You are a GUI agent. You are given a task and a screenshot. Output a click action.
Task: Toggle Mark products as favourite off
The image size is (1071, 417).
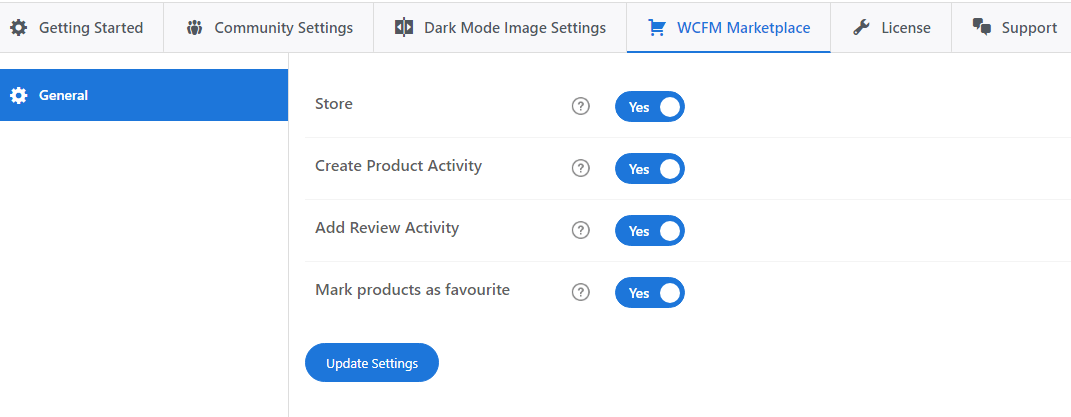click(x=650, y=293)
